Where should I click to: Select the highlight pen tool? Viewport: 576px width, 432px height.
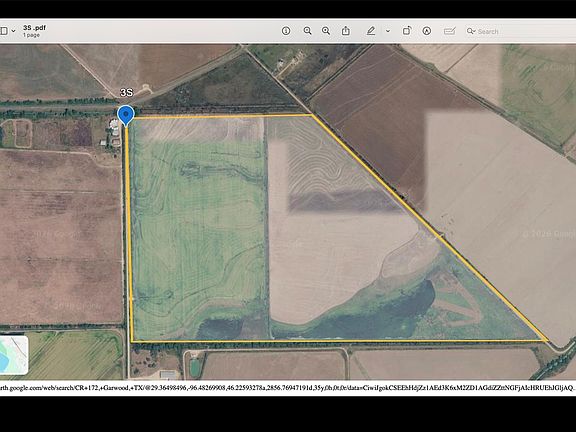tap(371, 31)
